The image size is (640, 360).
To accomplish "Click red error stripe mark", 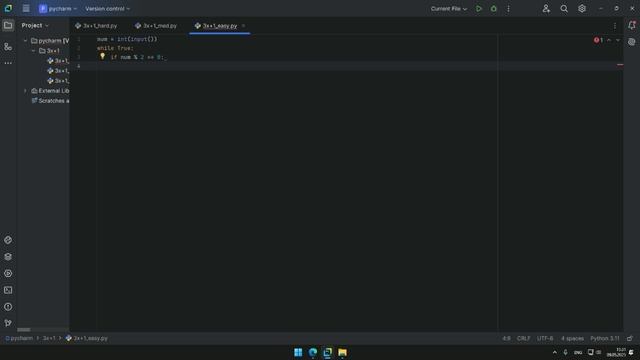I will click(620, 65).
